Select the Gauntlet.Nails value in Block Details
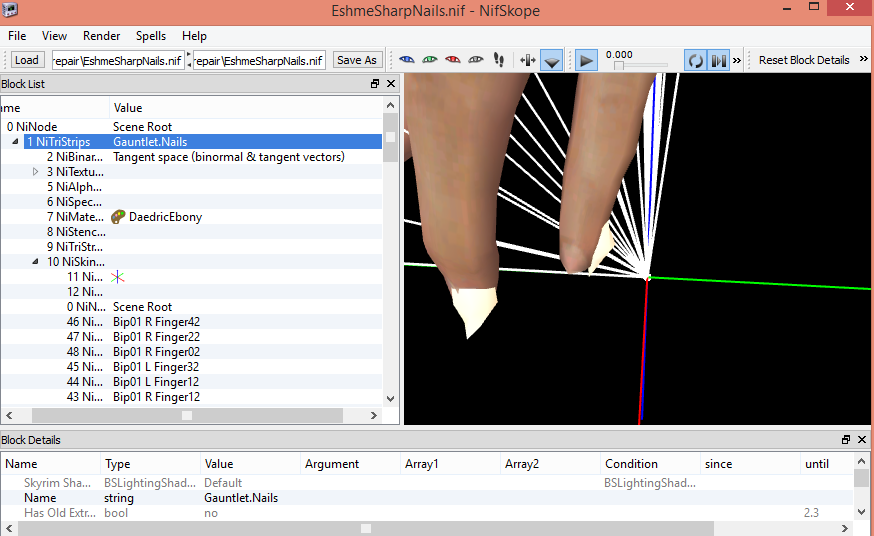 241,498
